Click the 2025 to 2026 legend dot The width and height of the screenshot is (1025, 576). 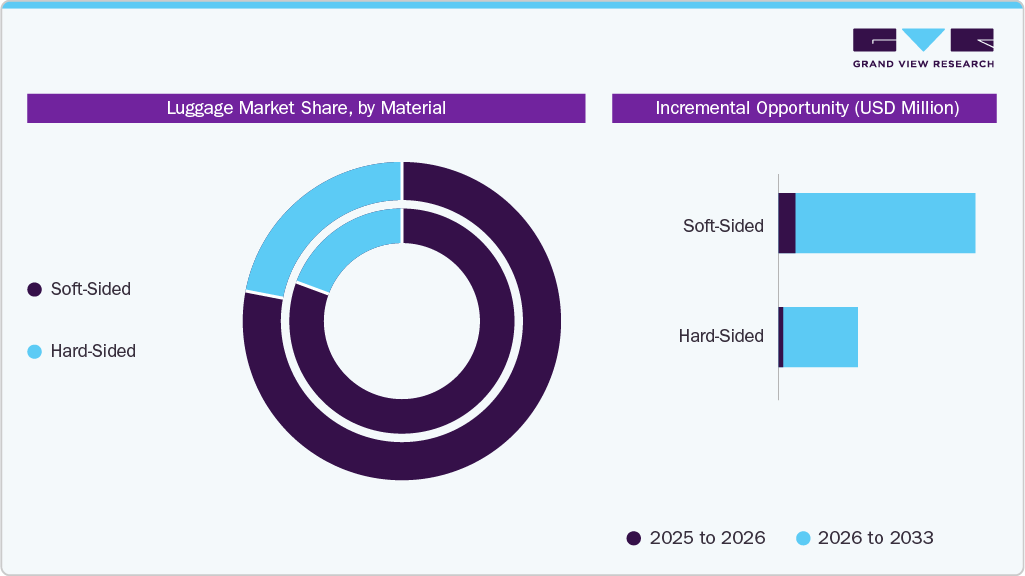(633, 538)
